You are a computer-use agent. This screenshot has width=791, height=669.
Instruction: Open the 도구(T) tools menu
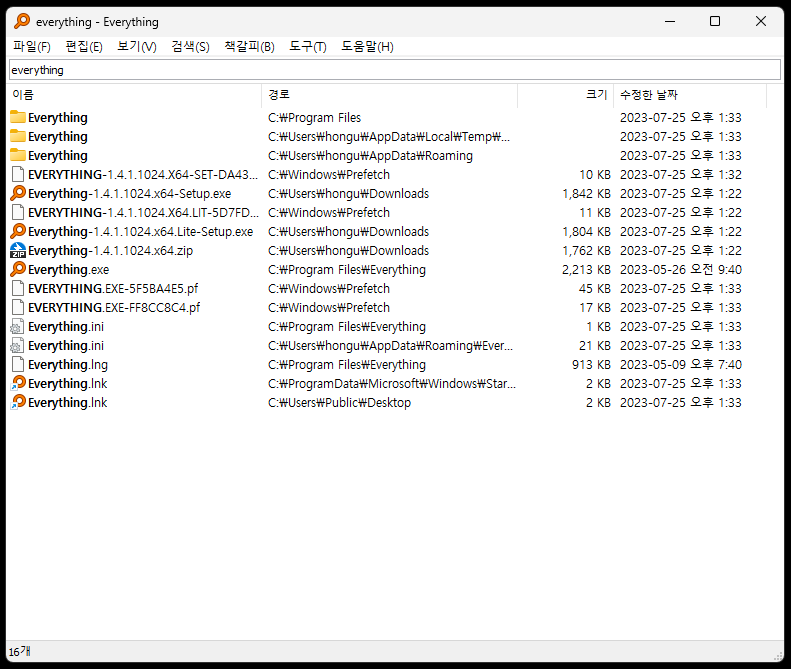(308, 47)
